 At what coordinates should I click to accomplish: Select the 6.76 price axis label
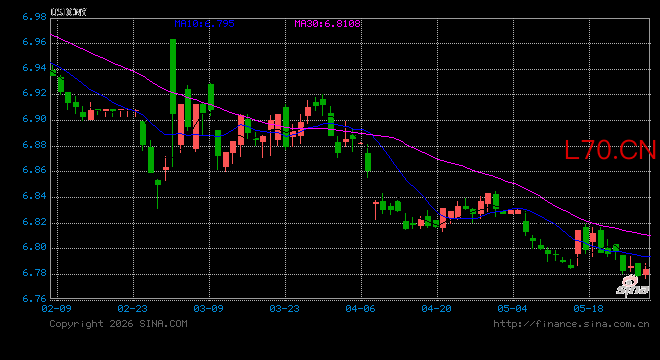click(x=34, y=299)
